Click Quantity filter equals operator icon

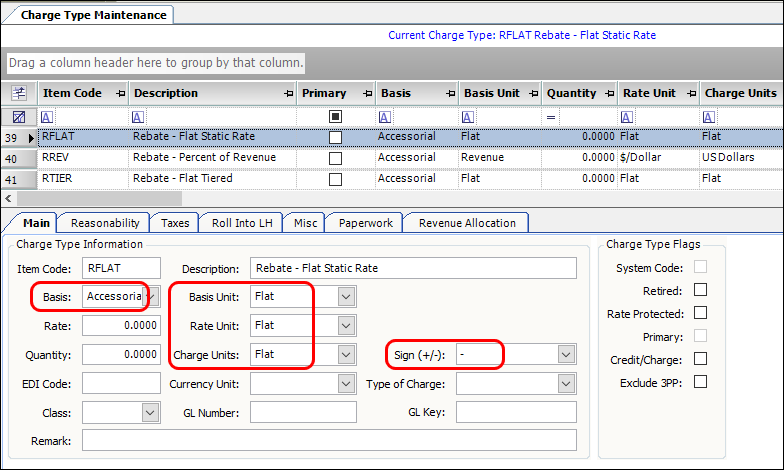pos(550,117)
